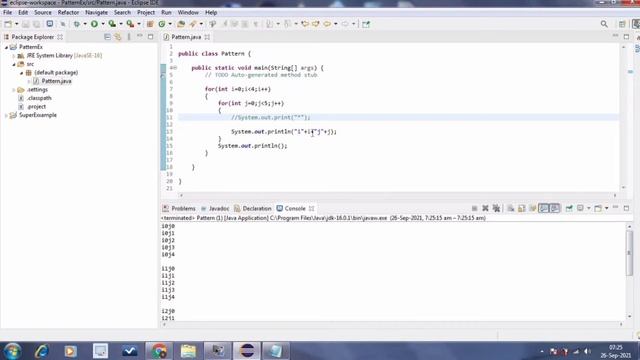This screenshot has width=640, height=360.
Task: Toggle show console on standard error change
Action: click(x=555, y=209)
